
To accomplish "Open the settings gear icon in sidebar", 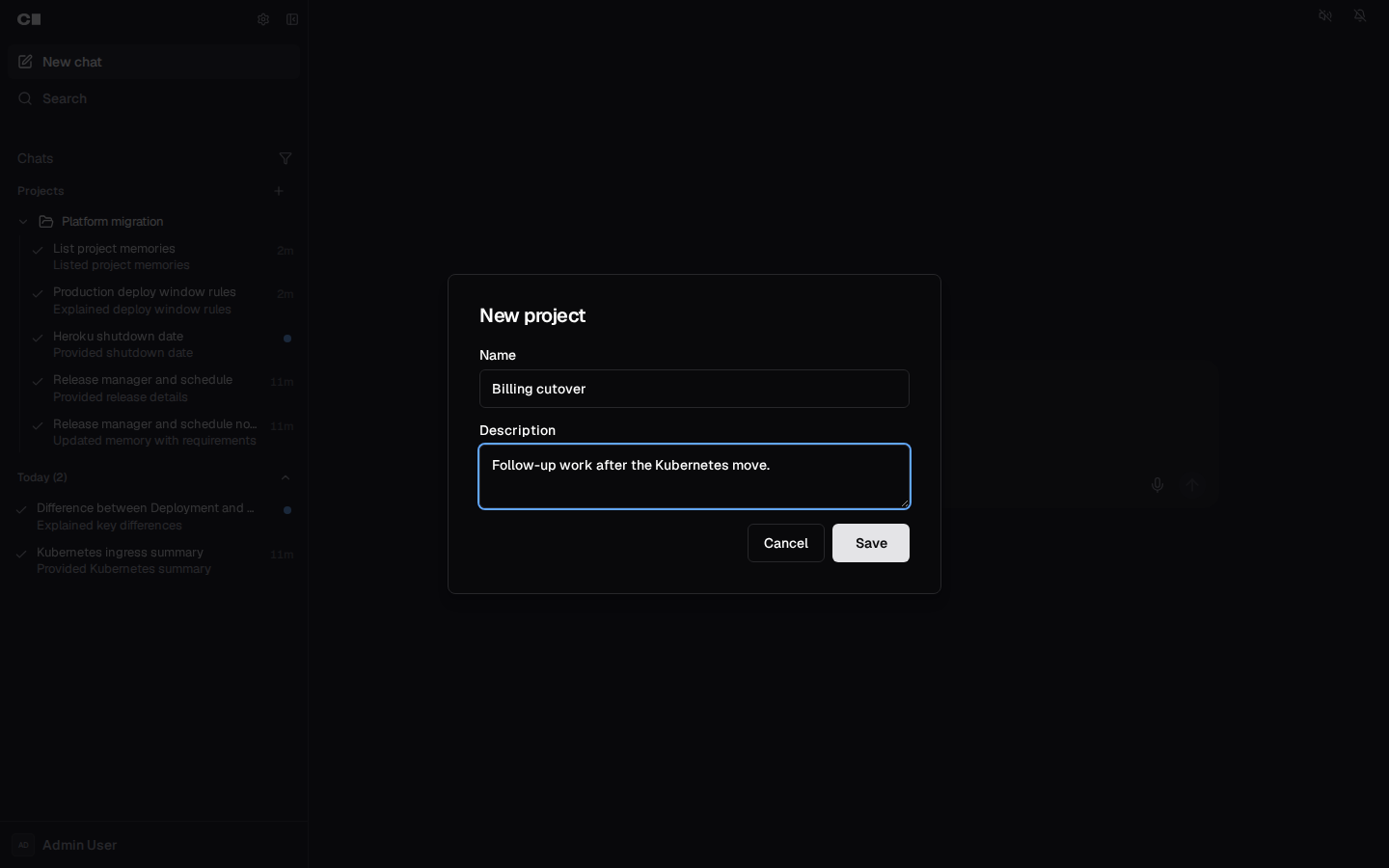I will pyautogui.click(x=263, y=19).
